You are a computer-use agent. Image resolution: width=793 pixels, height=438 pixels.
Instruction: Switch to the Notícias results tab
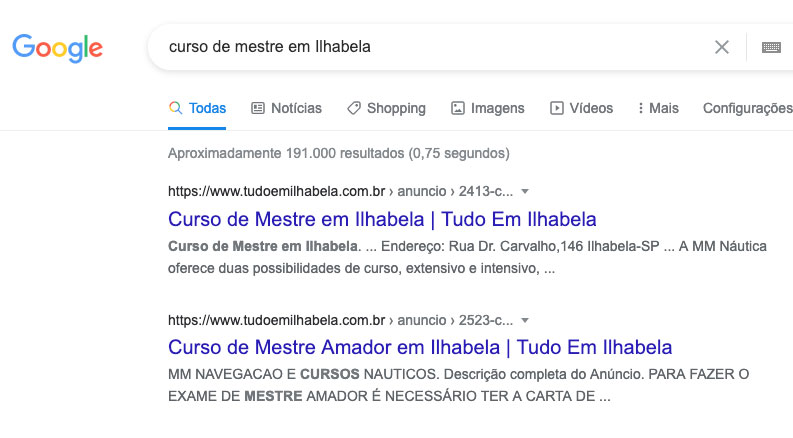coord(286,108)
